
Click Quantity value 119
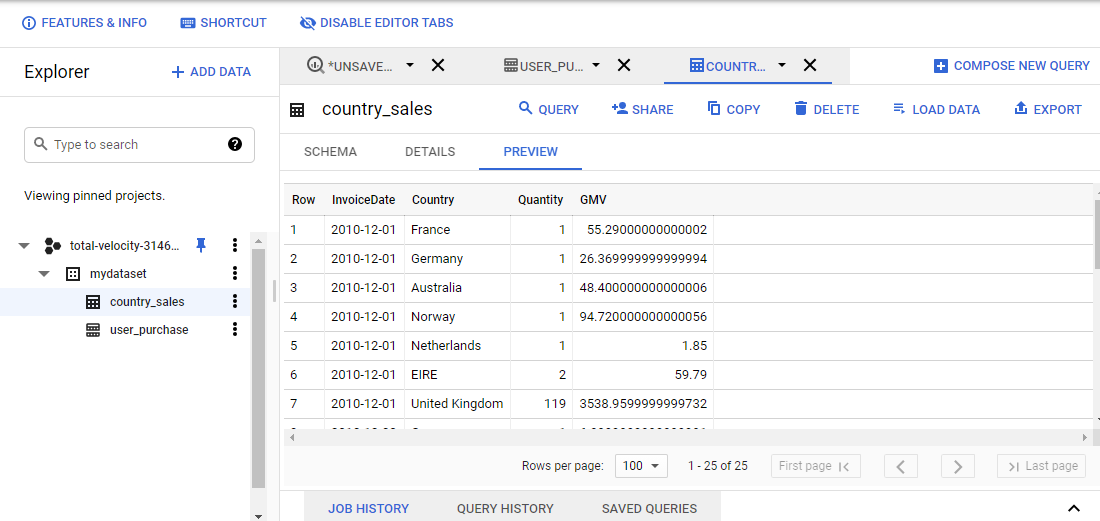coord(555,404)
